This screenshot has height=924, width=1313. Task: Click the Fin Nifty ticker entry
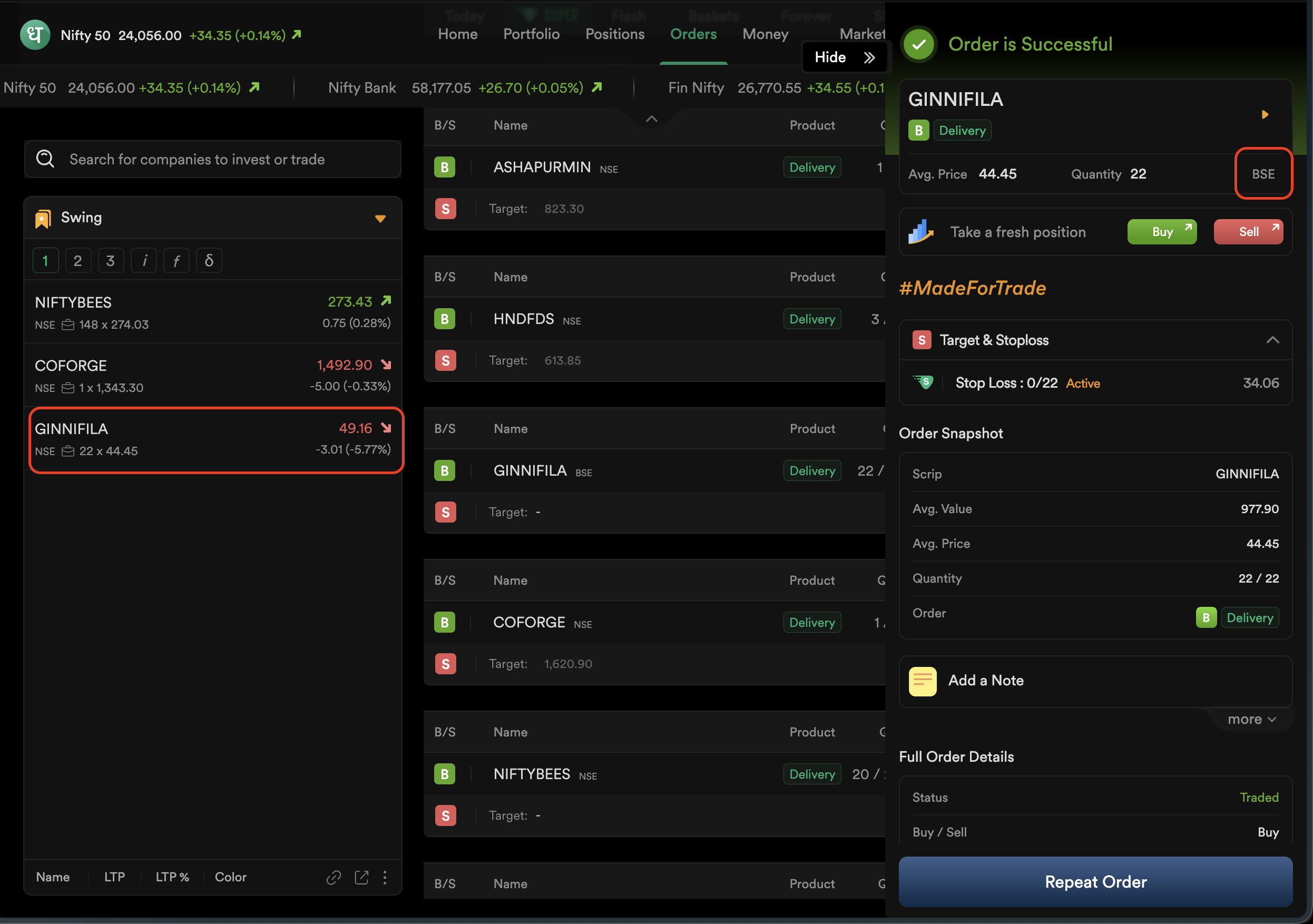point(777,87)
